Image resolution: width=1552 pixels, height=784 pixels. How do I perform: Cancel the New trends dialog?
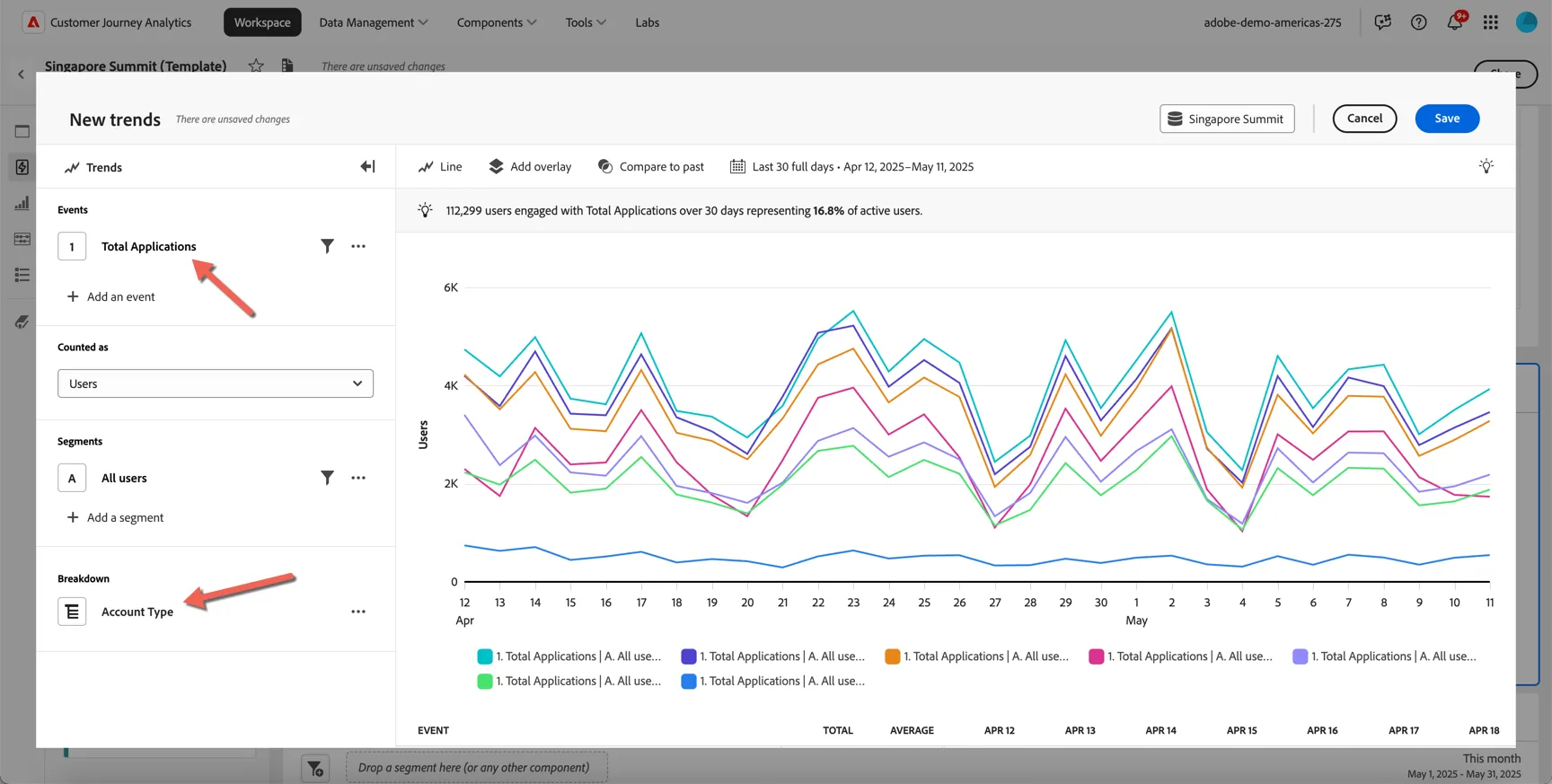tap(1364, 119)
